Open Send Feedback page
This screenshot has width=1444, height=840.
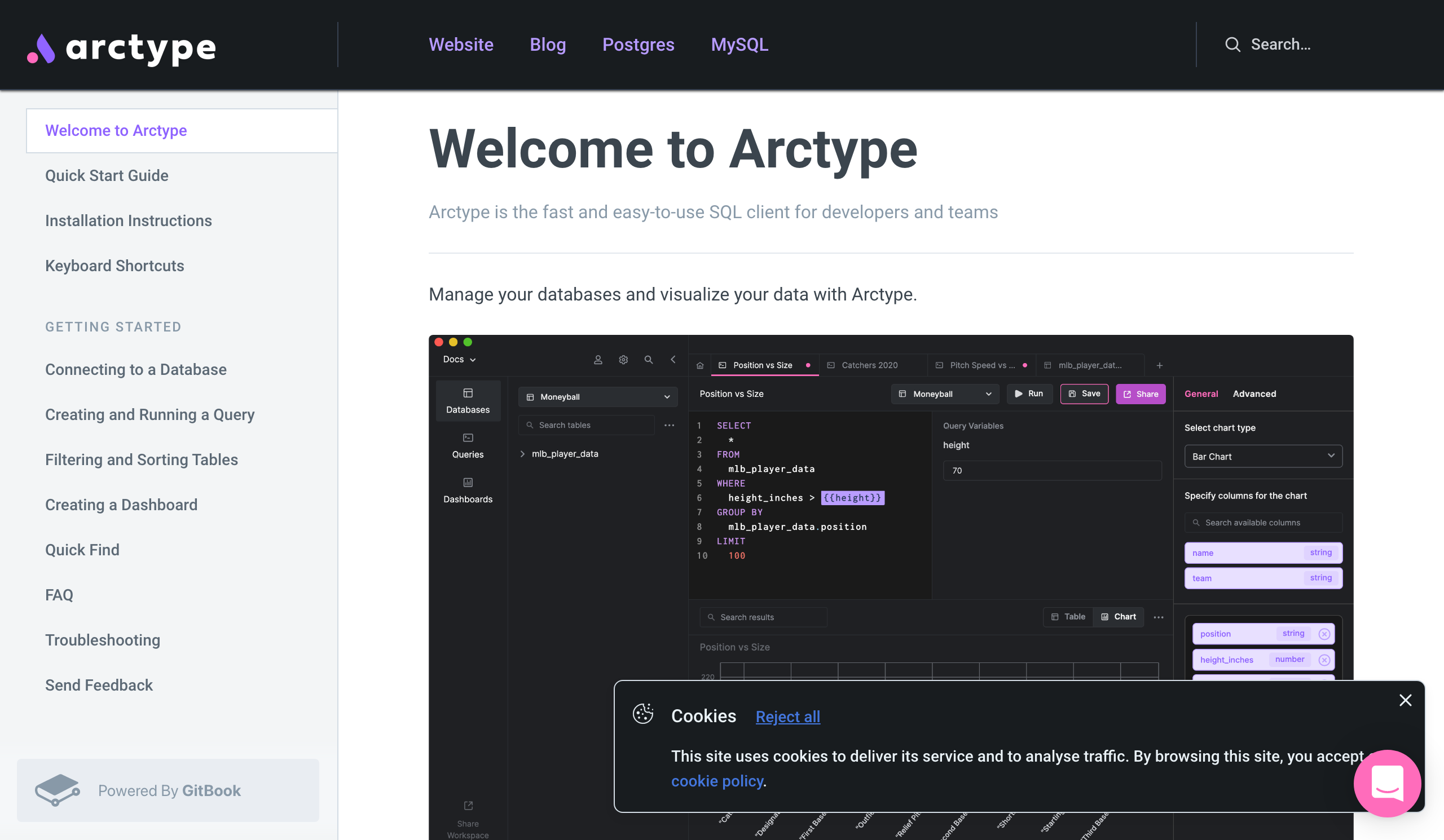[x=99, y=685]
